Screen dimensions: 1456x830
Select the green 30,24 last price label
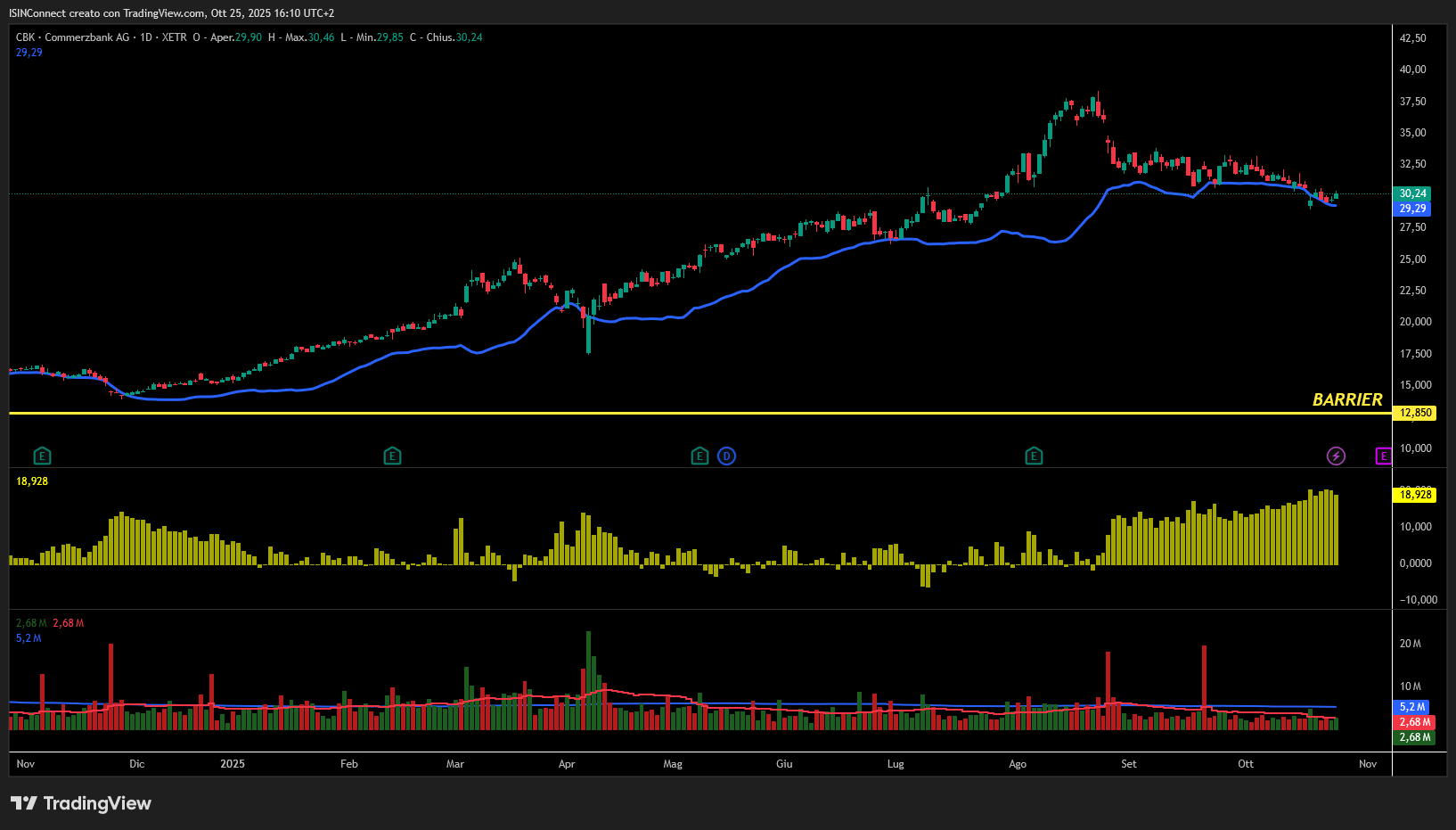click(1412, 193)
